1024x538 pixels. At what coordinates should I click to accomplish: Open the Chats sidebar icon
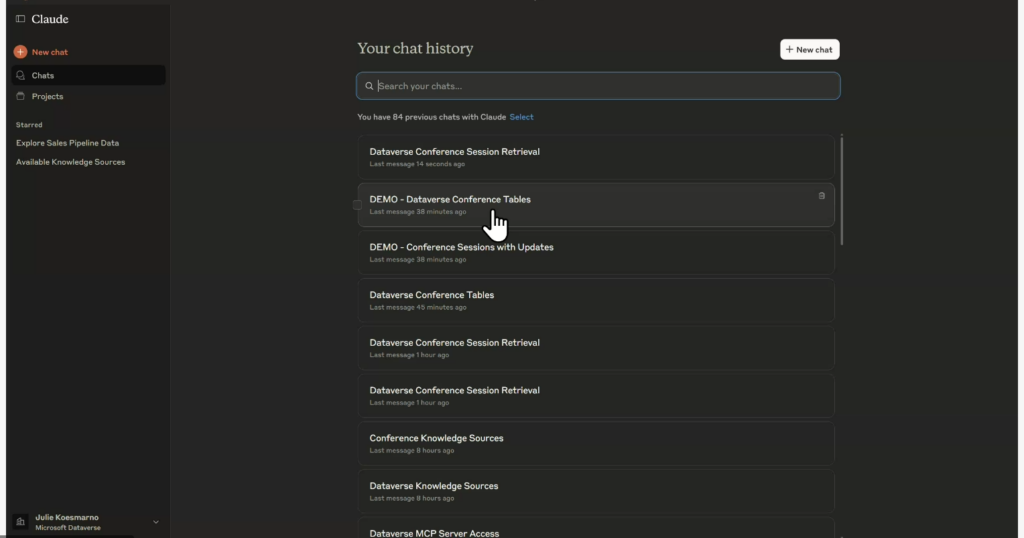pyautogui.click(x=20, y=76)
